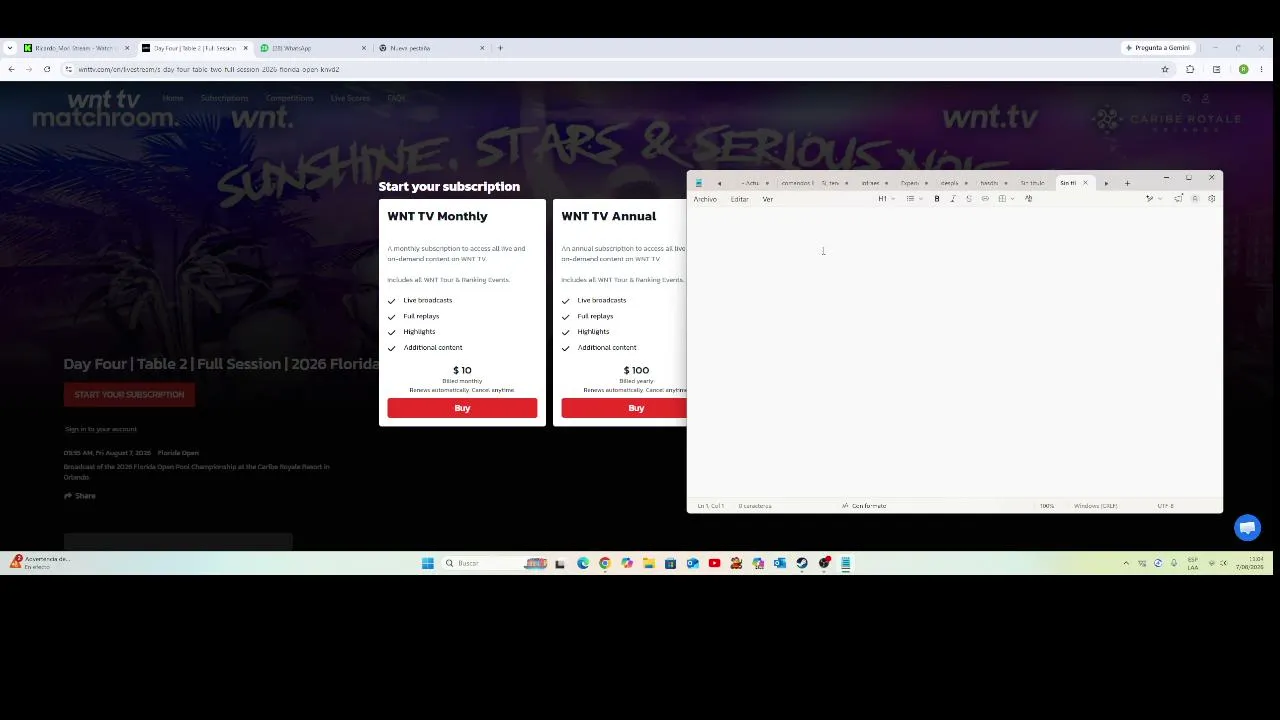The height and width of the screenshot is (720, 1280).
Task: Toggle italic formatting in Notepad
Action: pos(952,199)
